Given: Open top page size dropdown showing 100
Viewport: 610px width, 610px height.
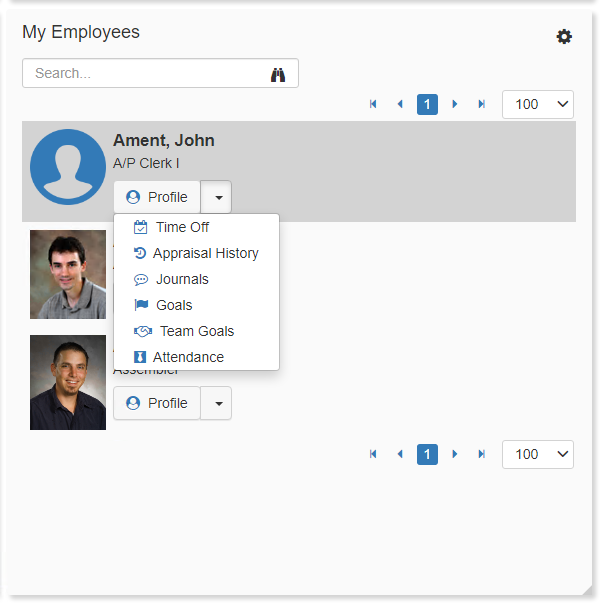Looking at the screenshot, I should (x=538, y=104).
